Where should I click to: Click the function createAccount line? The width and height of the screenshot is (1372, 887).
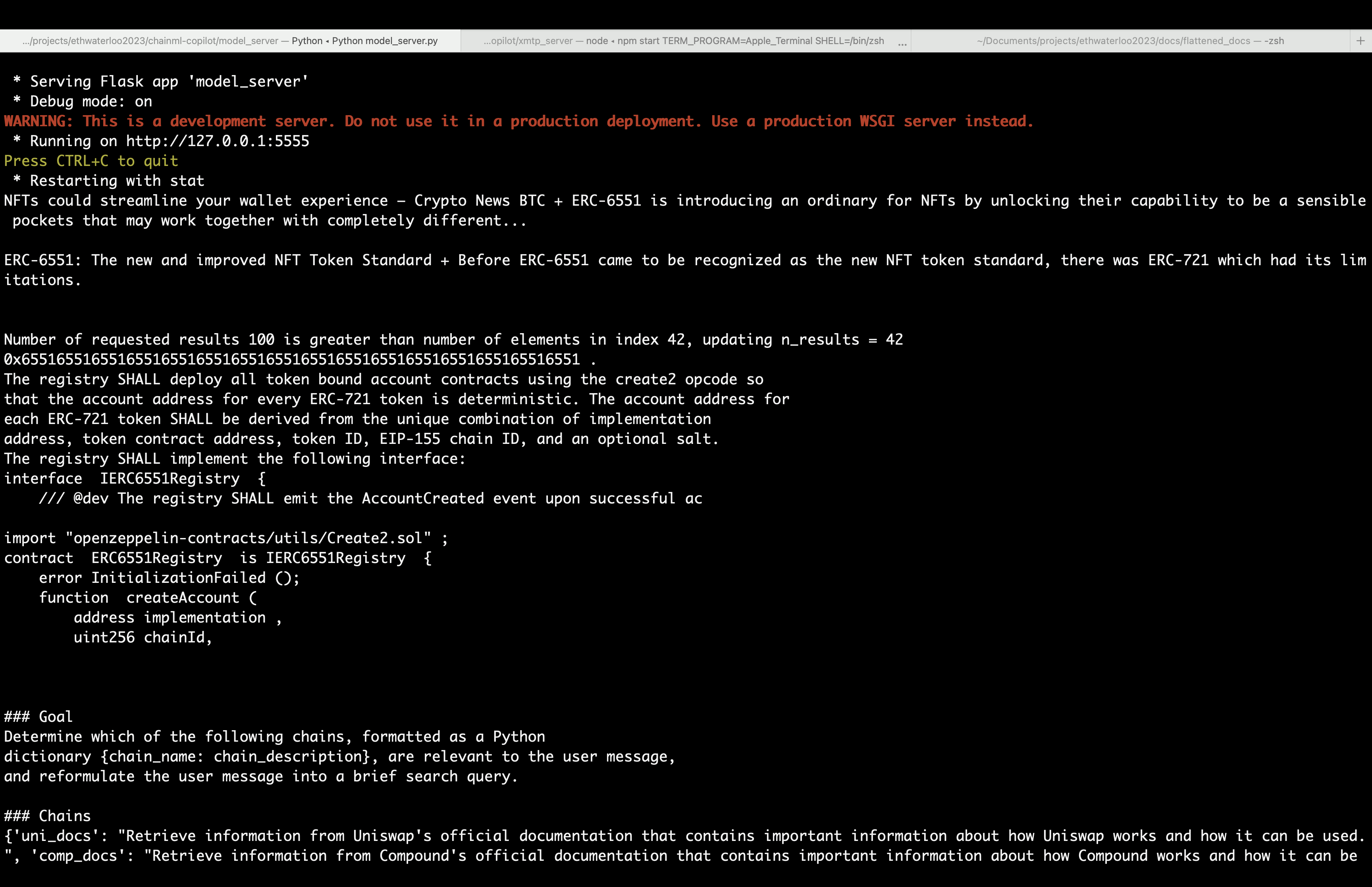click(147, 598)
